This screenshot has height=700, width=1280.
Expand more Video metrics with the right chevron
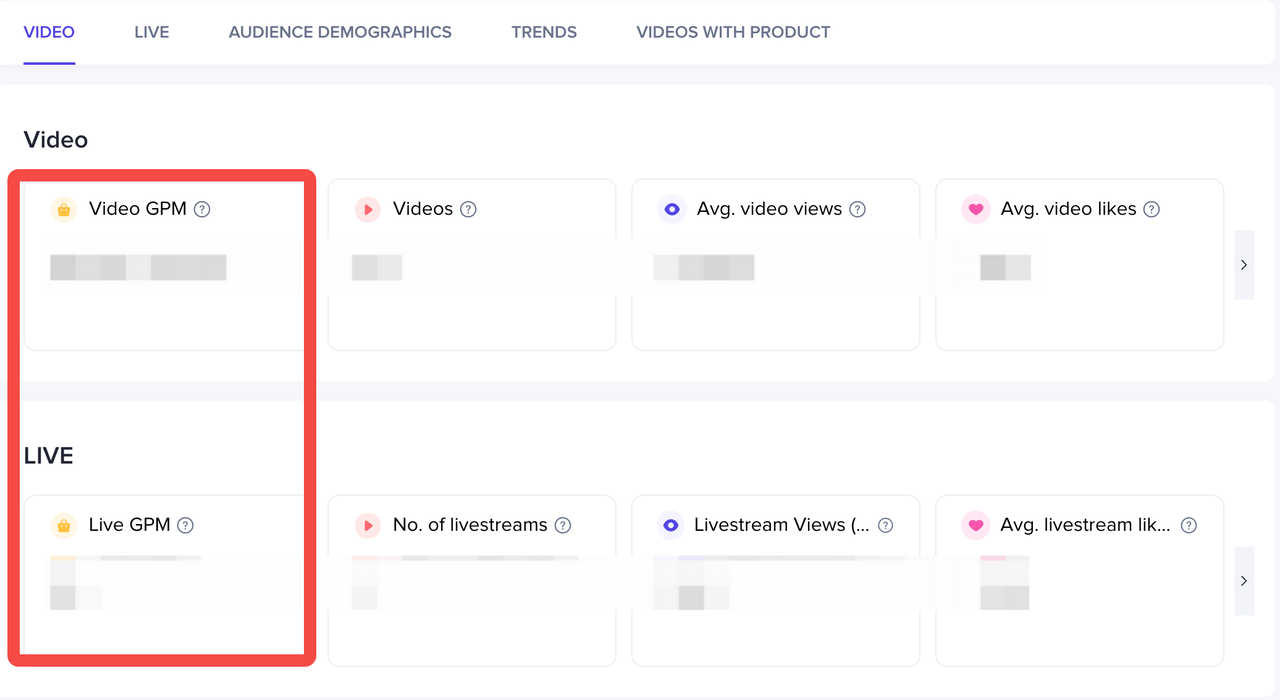tap(1243, 265)
